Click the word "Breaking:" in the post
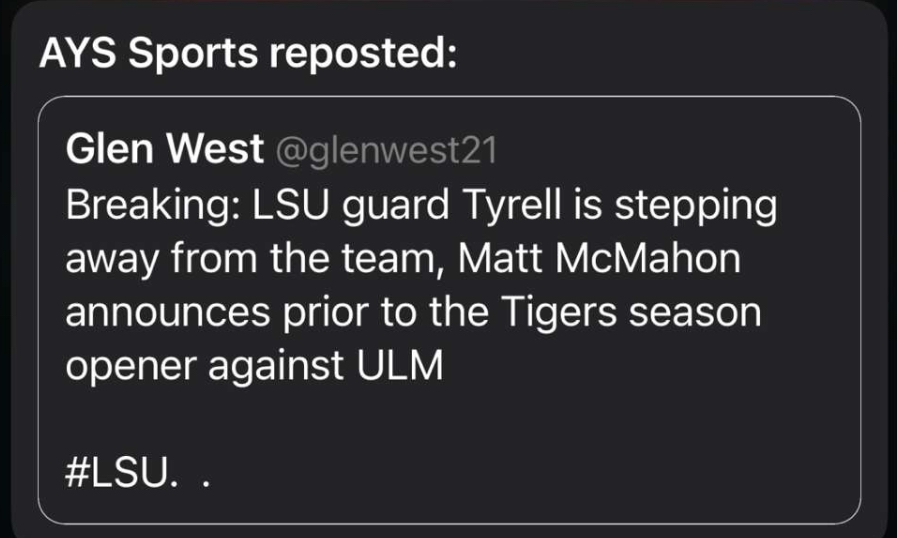Screen dimensions: 897x538 151,206
